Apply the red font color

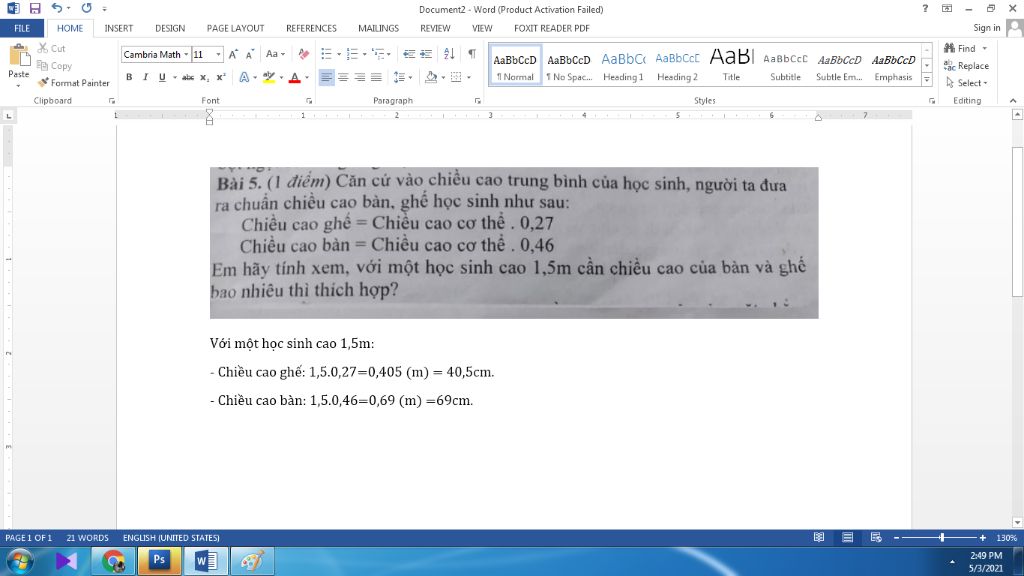(x=295, y=77)
